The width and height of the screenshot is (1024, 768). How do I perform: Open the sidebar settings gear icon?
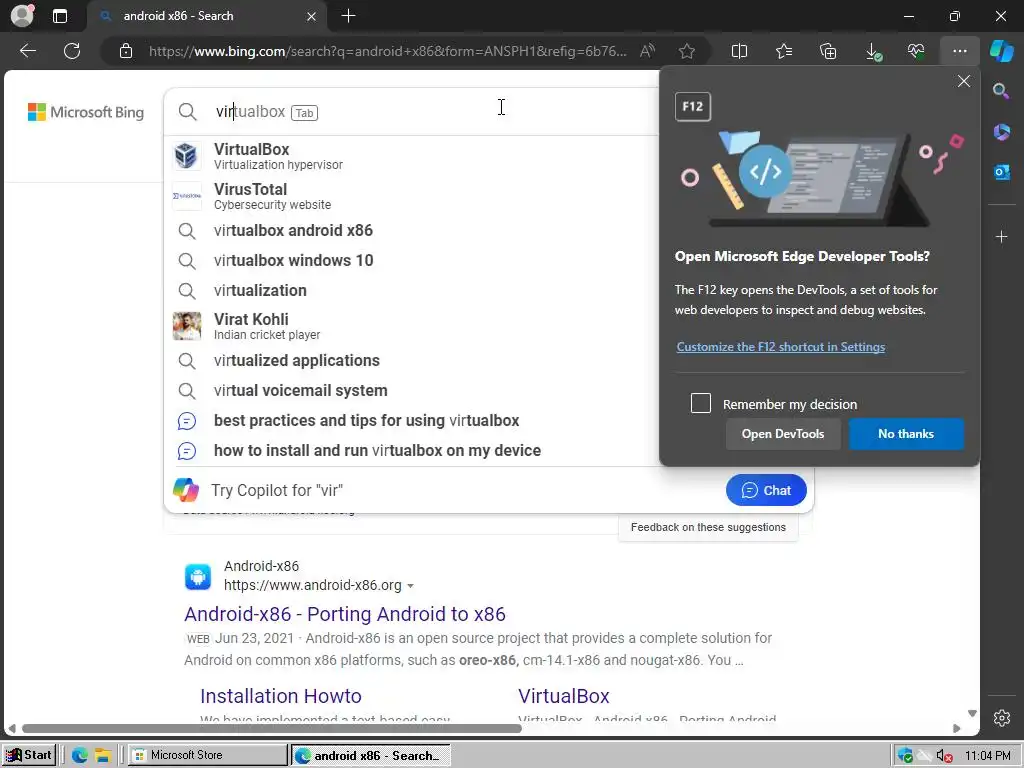click(1002, 718)
